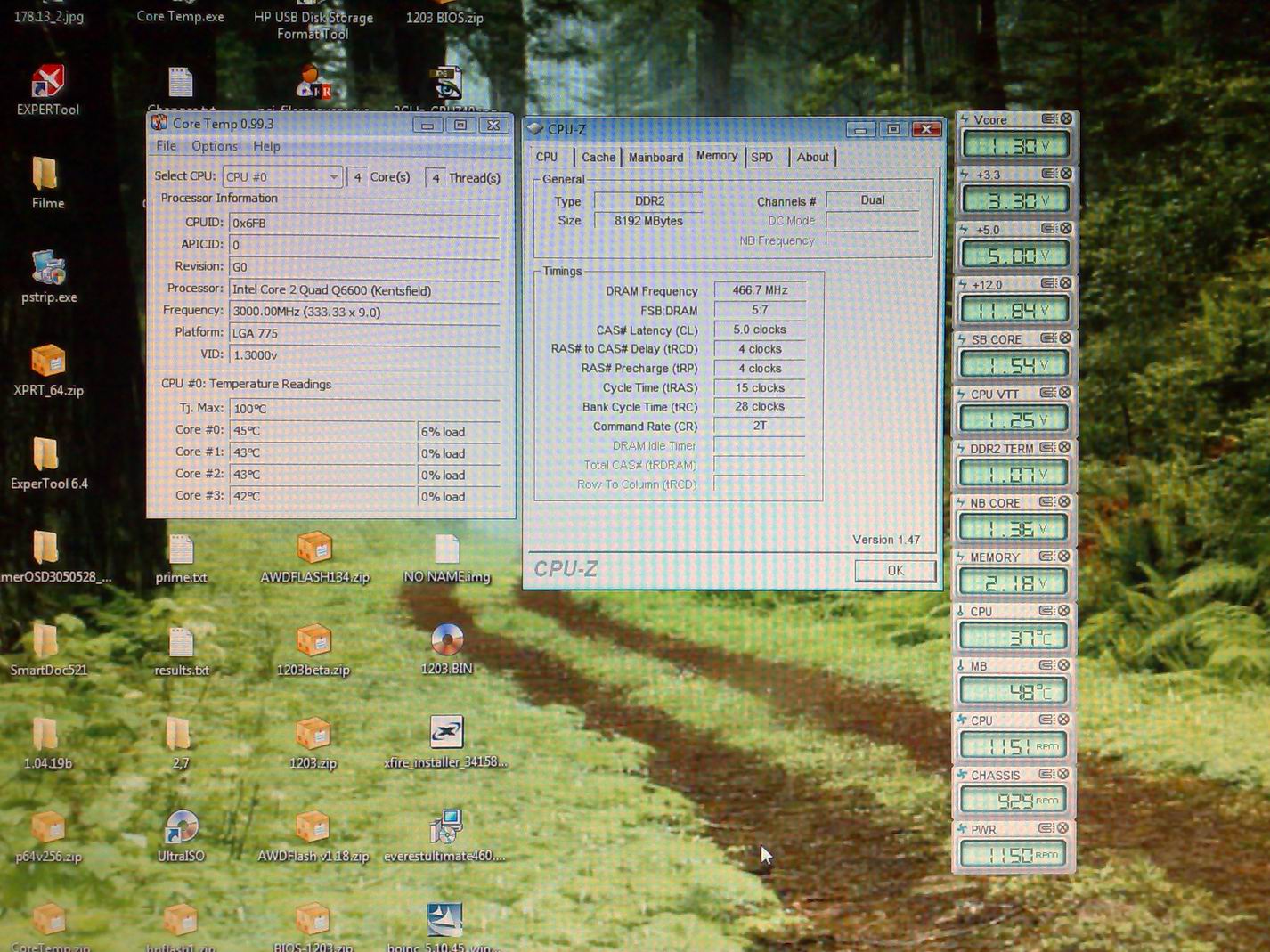Open the Options menu in Core Temp
The image size is (1270, 952).
[x=215, y=146]
